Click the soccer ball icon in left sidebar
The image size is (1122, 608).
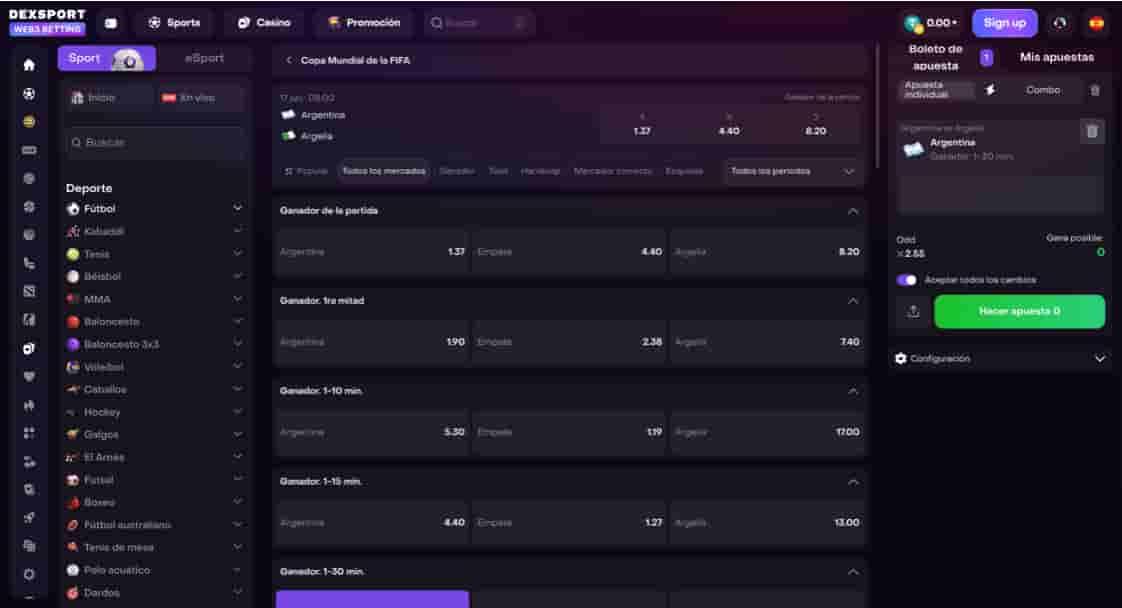pyautogui.click(x=29, y=94)
